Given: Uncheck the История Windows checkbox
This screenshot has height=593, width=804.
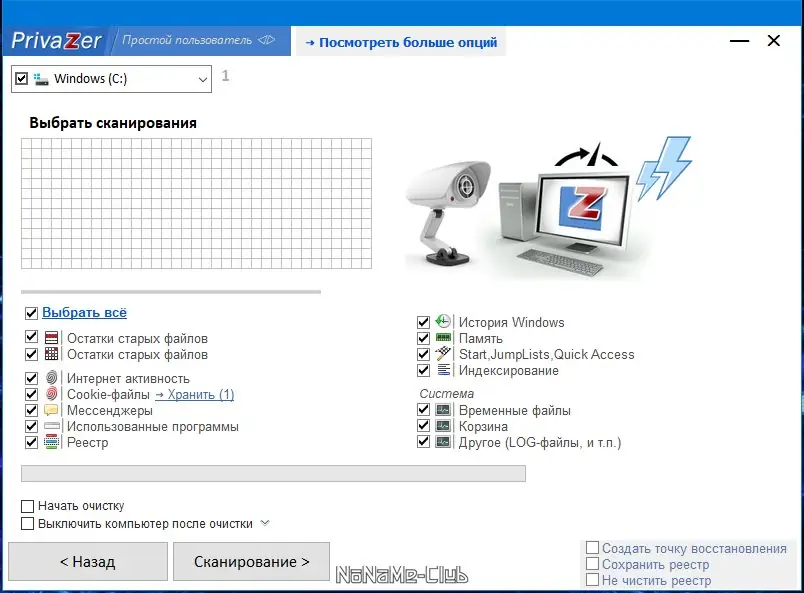Looking at the screenshot, I should [423, 322].
